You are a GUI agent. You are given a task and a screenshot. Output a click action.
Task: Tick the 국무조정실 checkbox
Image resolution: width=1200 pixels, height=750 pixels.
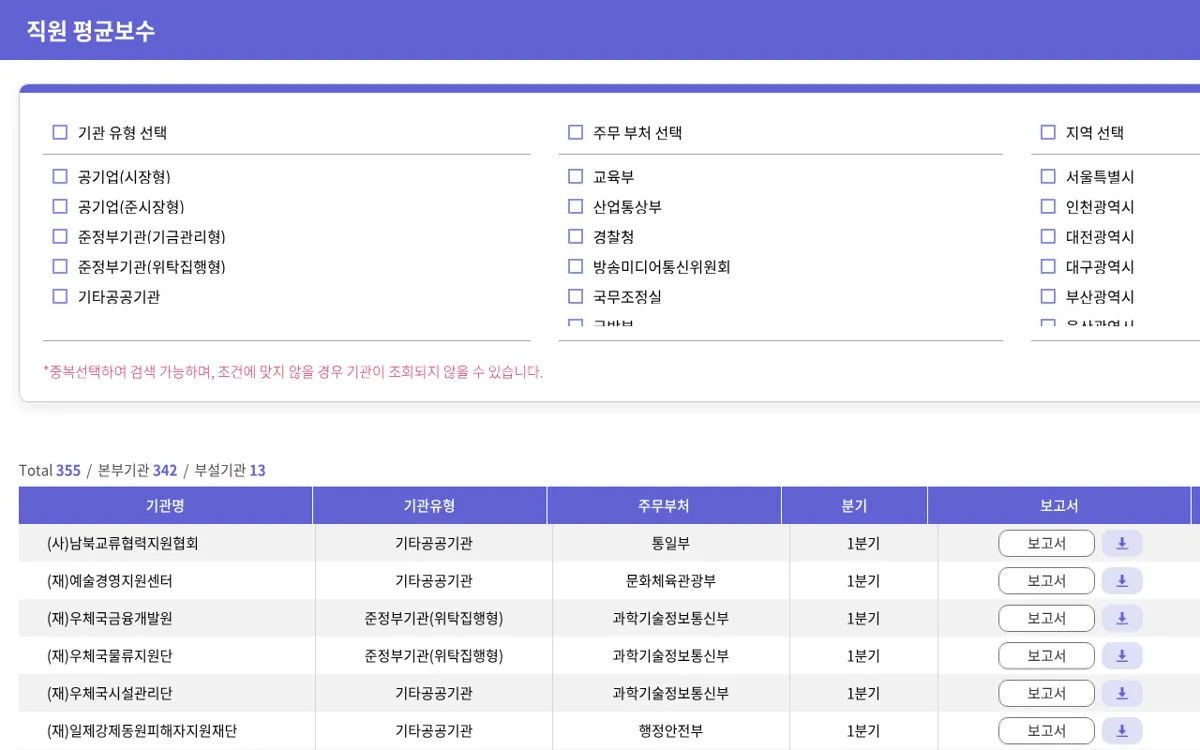tap(575, 297)
